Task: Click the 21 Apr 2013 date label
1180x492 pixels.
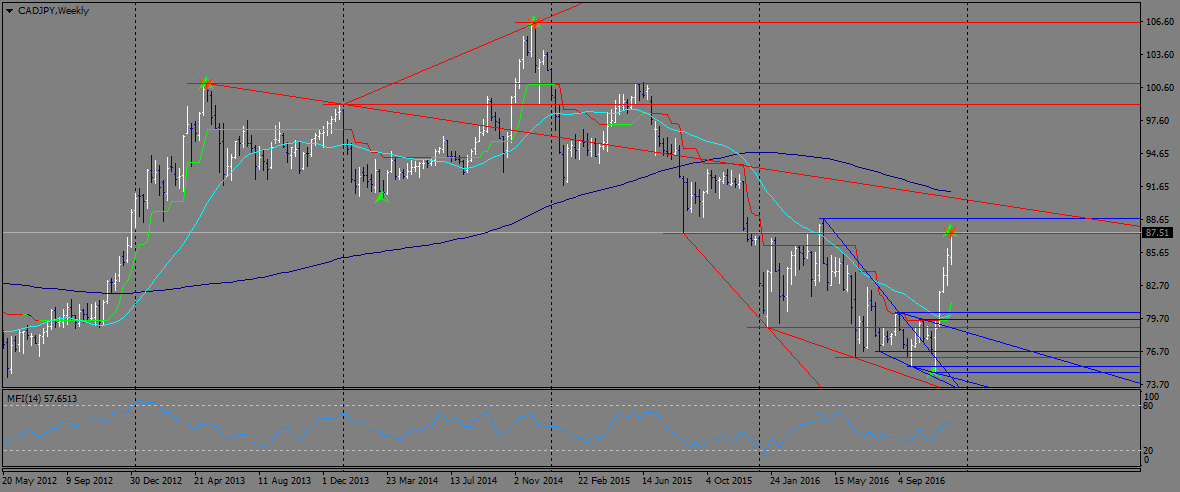Action: click(220, 479)
